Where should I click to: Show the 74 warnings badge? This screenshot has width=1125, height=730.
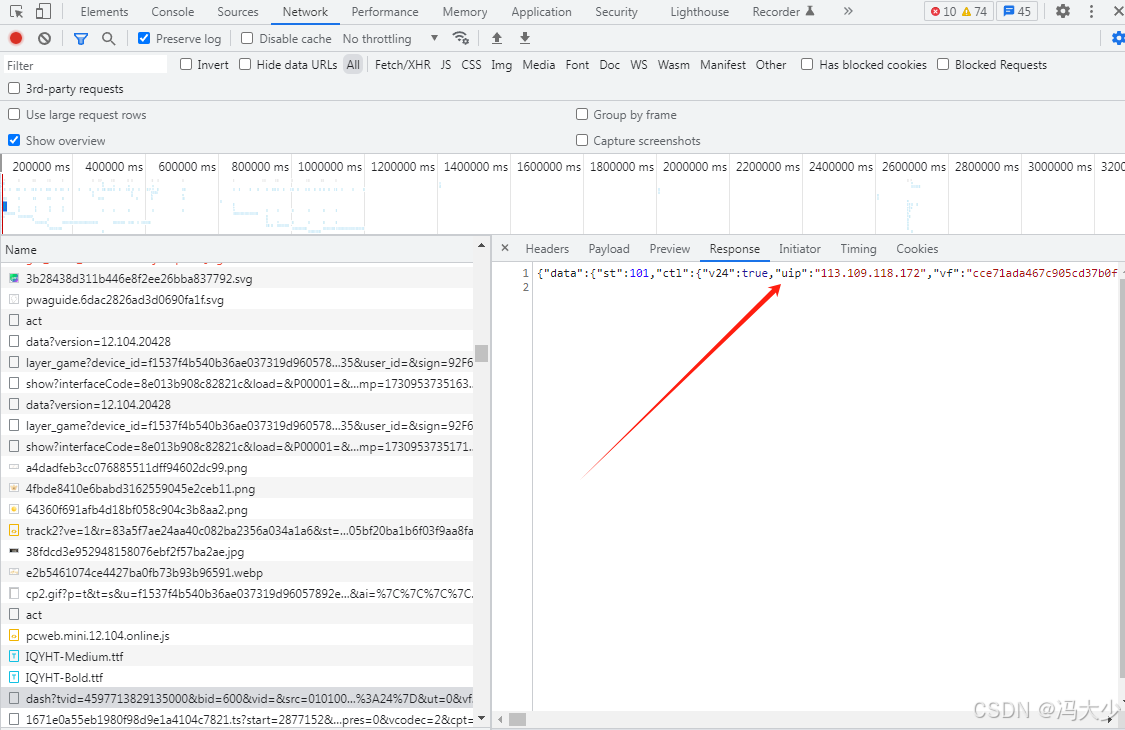(x=974, y=11)
